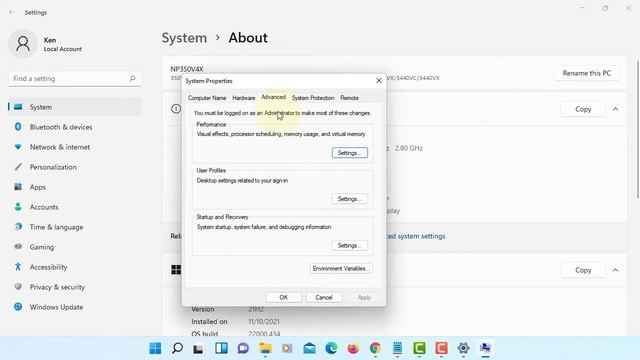Collapse the device specifications section chevron
Screen dimensions: 640x360
[x=615, y=109]
